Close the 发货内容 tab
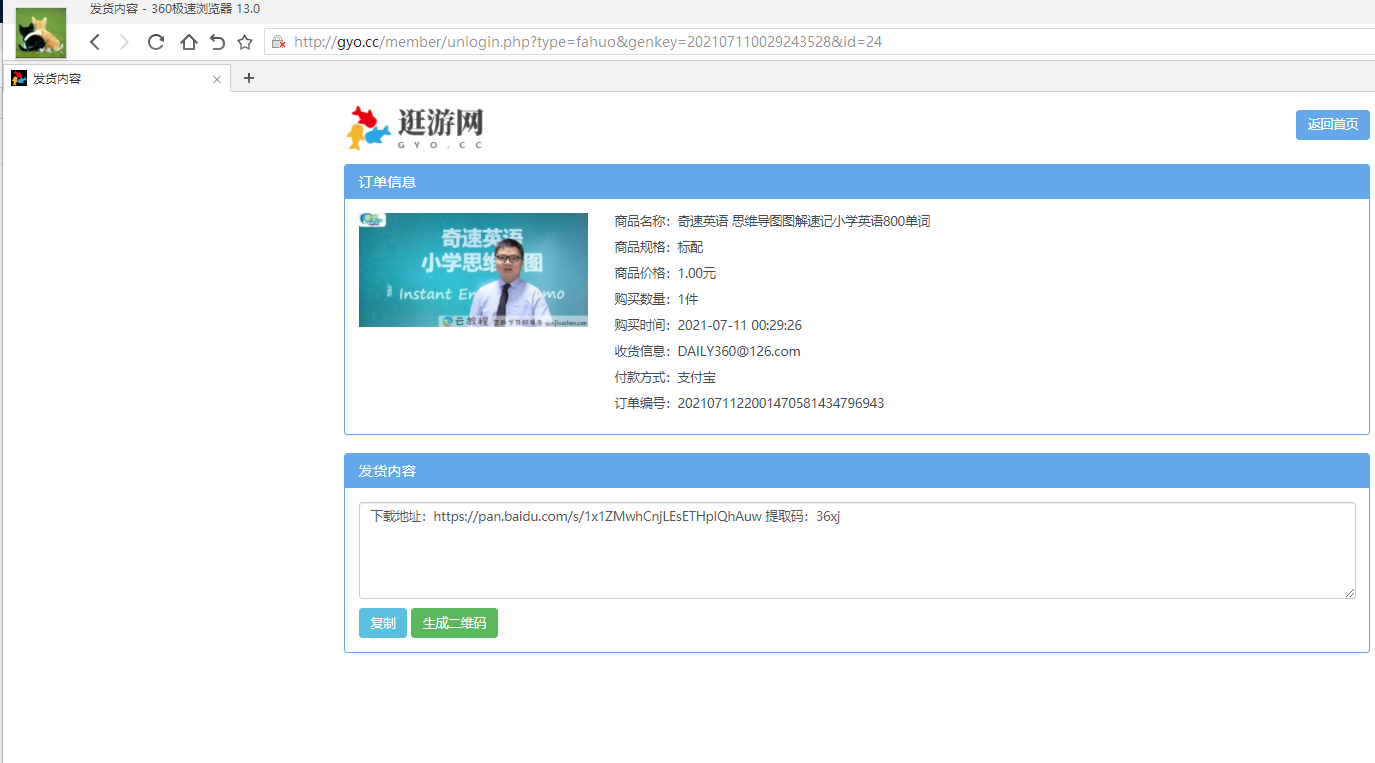 [217, 79]
